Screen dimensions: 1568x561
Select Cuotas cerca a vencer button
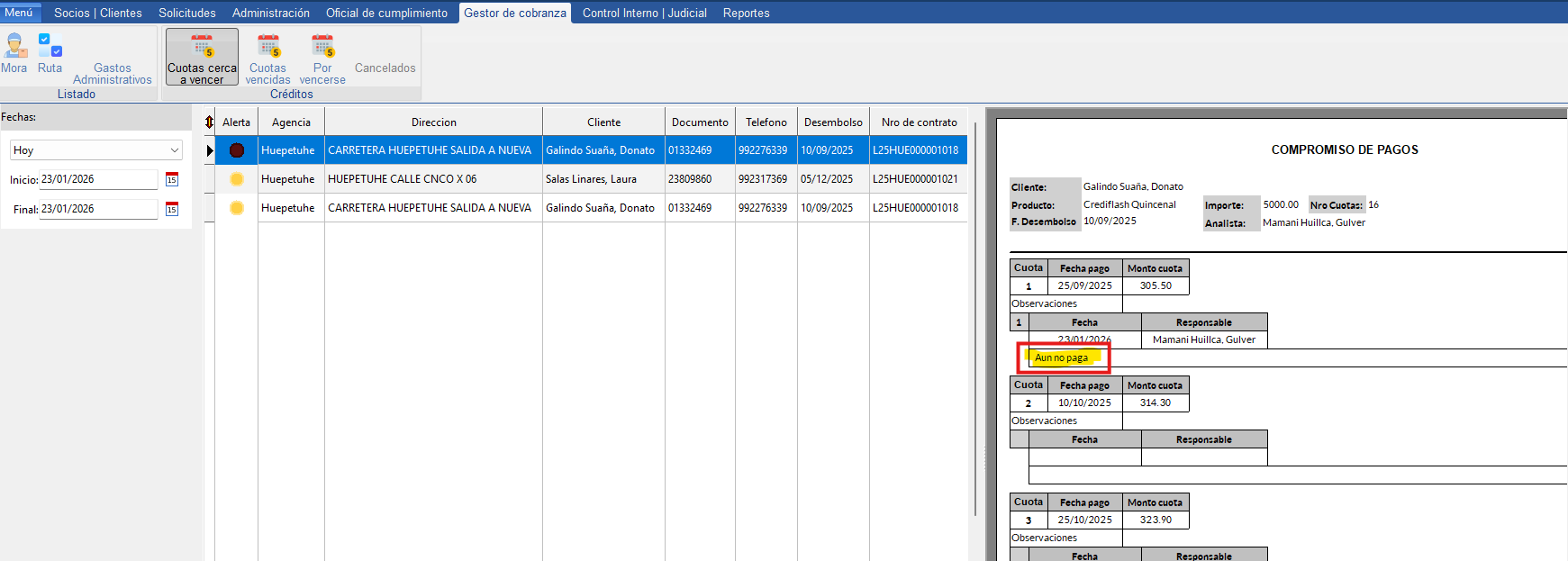point(202,58)
